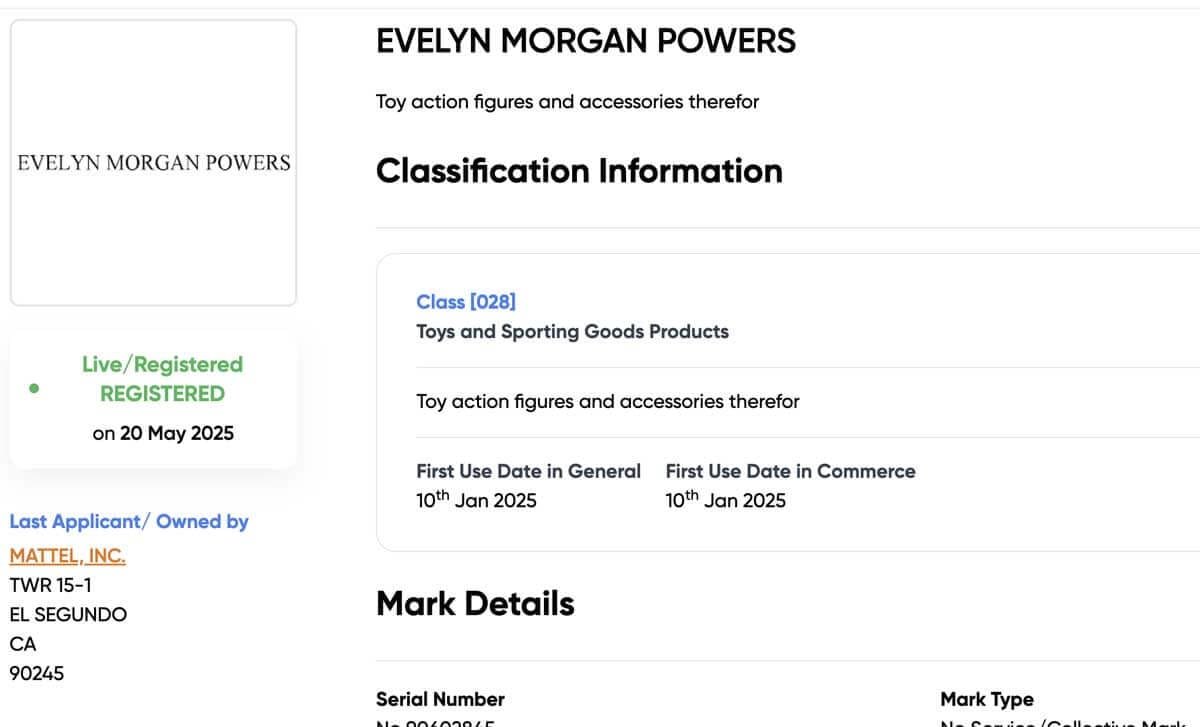
Task: Select the Classification Information heading
Action: pyautogui.click(x=579, y=171)
